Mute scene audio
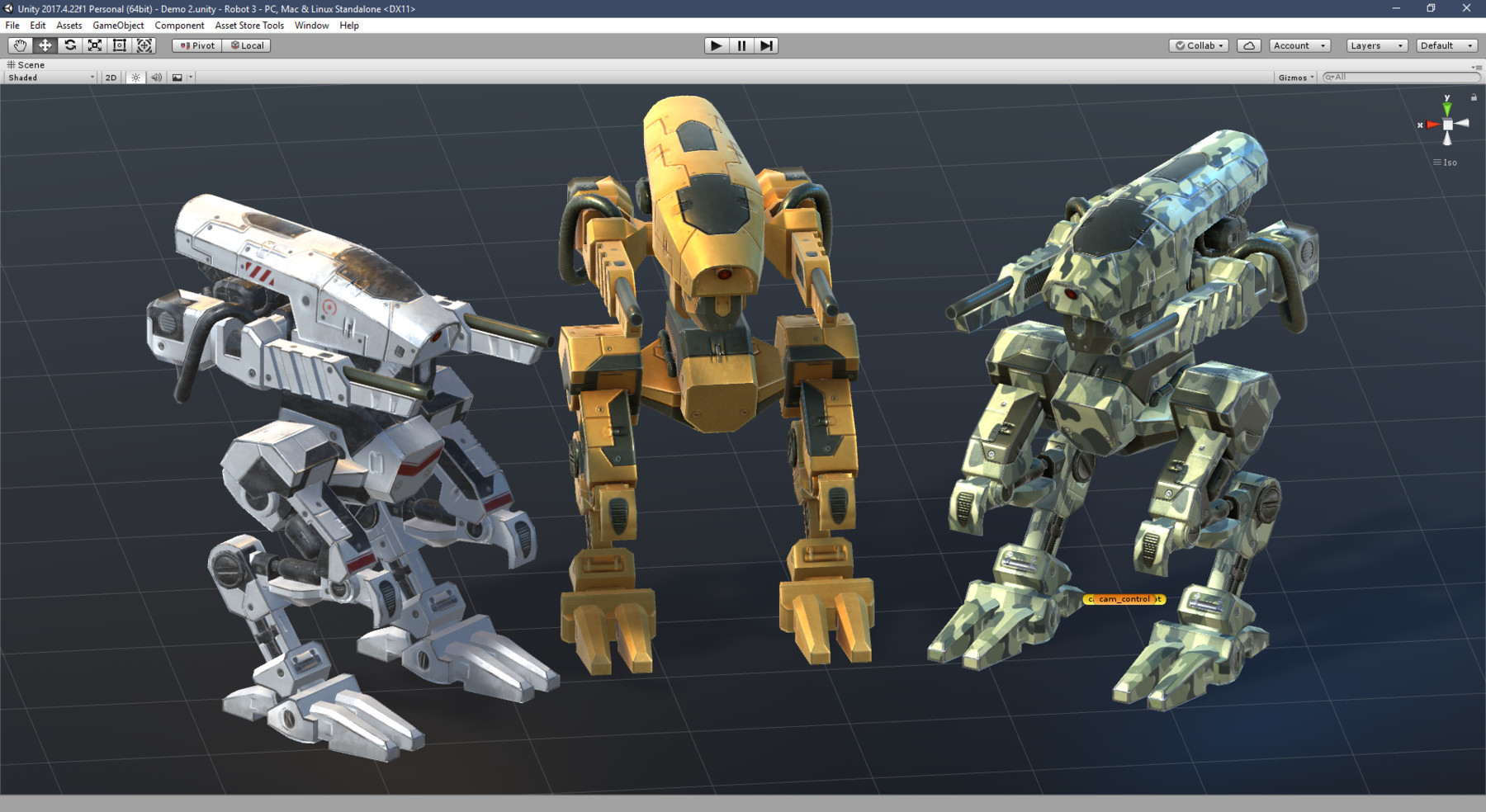Screen dimensions: 1486x812 (156, 77)
